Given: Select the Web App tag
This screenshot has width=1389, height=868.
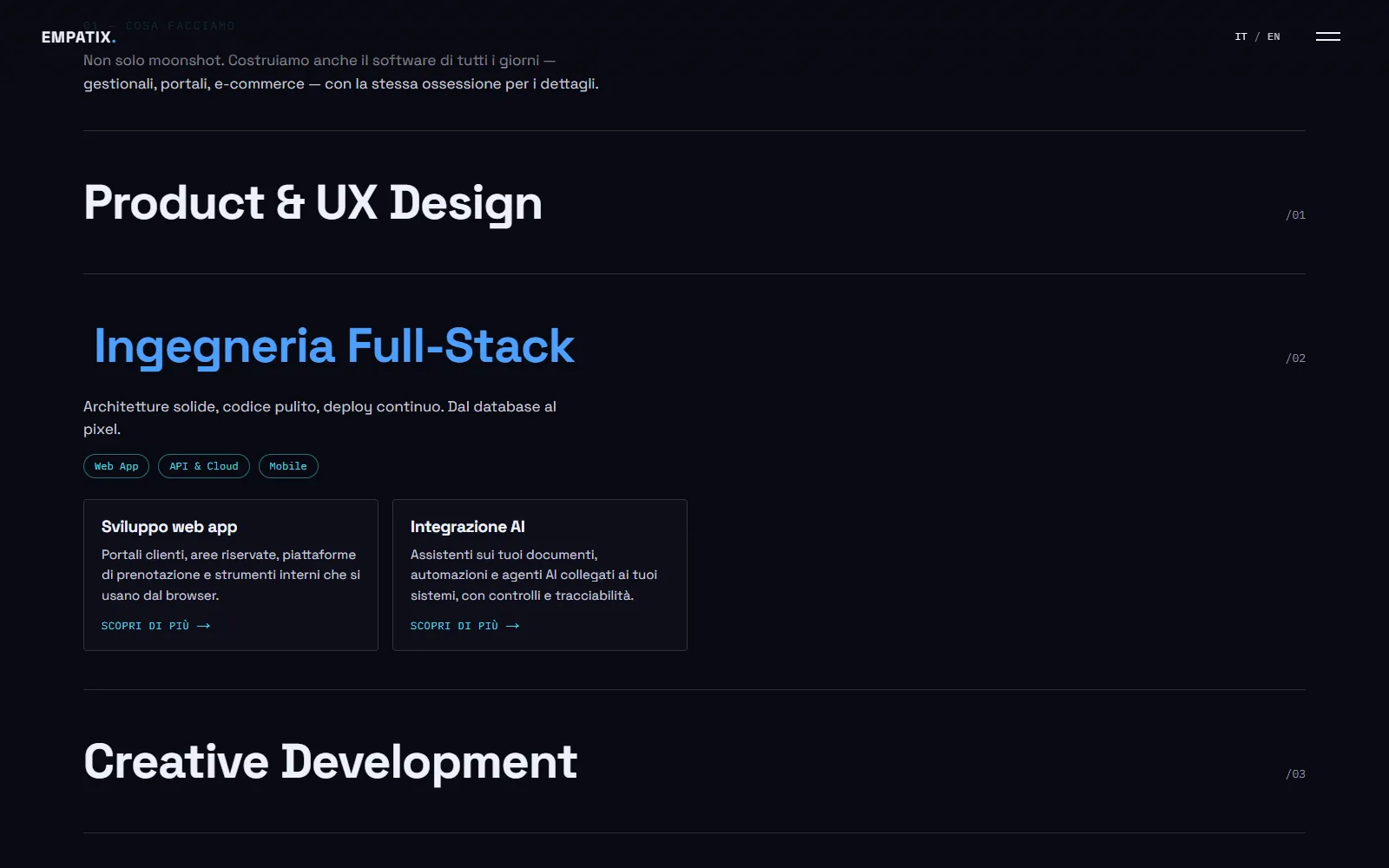Looking at the screenshot, I should [116, 466].
